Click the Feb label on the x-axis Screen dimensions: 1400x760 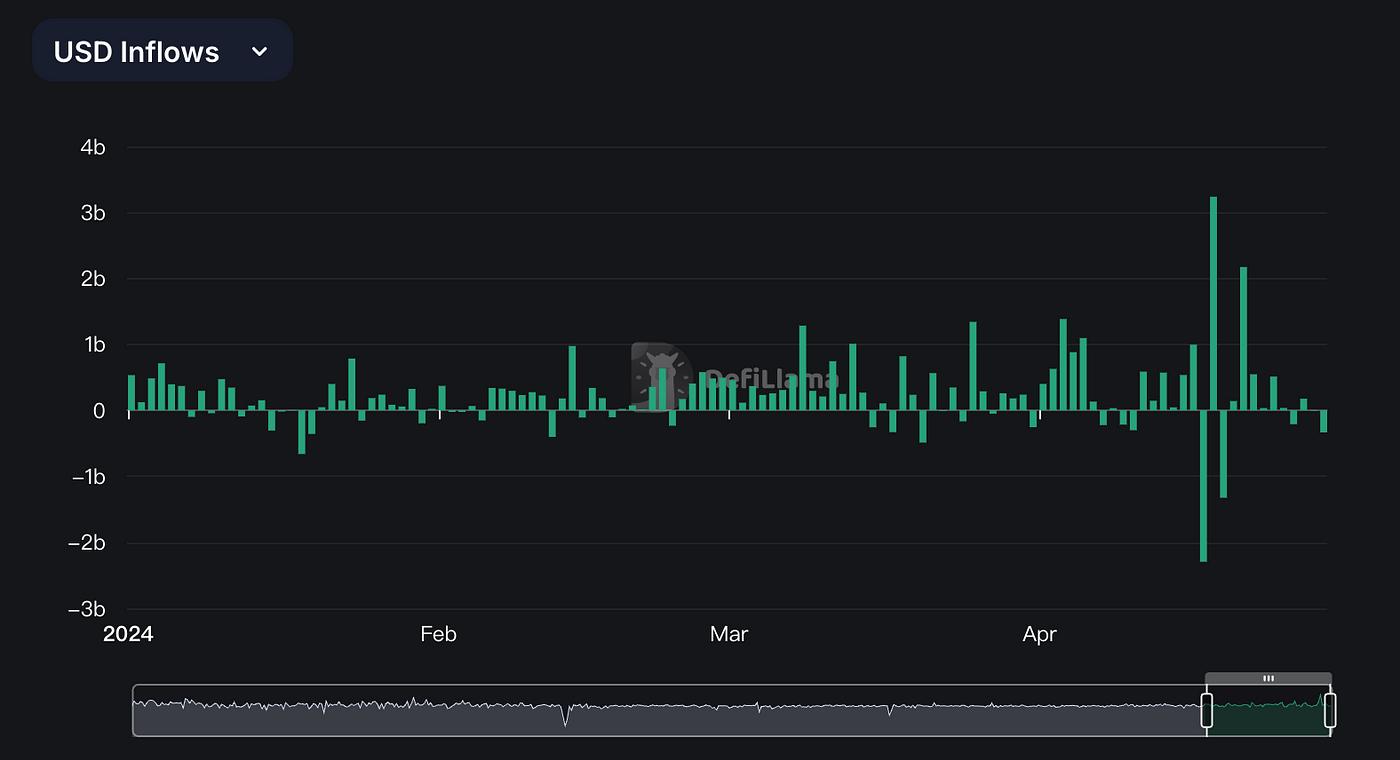tap(438, 634)
